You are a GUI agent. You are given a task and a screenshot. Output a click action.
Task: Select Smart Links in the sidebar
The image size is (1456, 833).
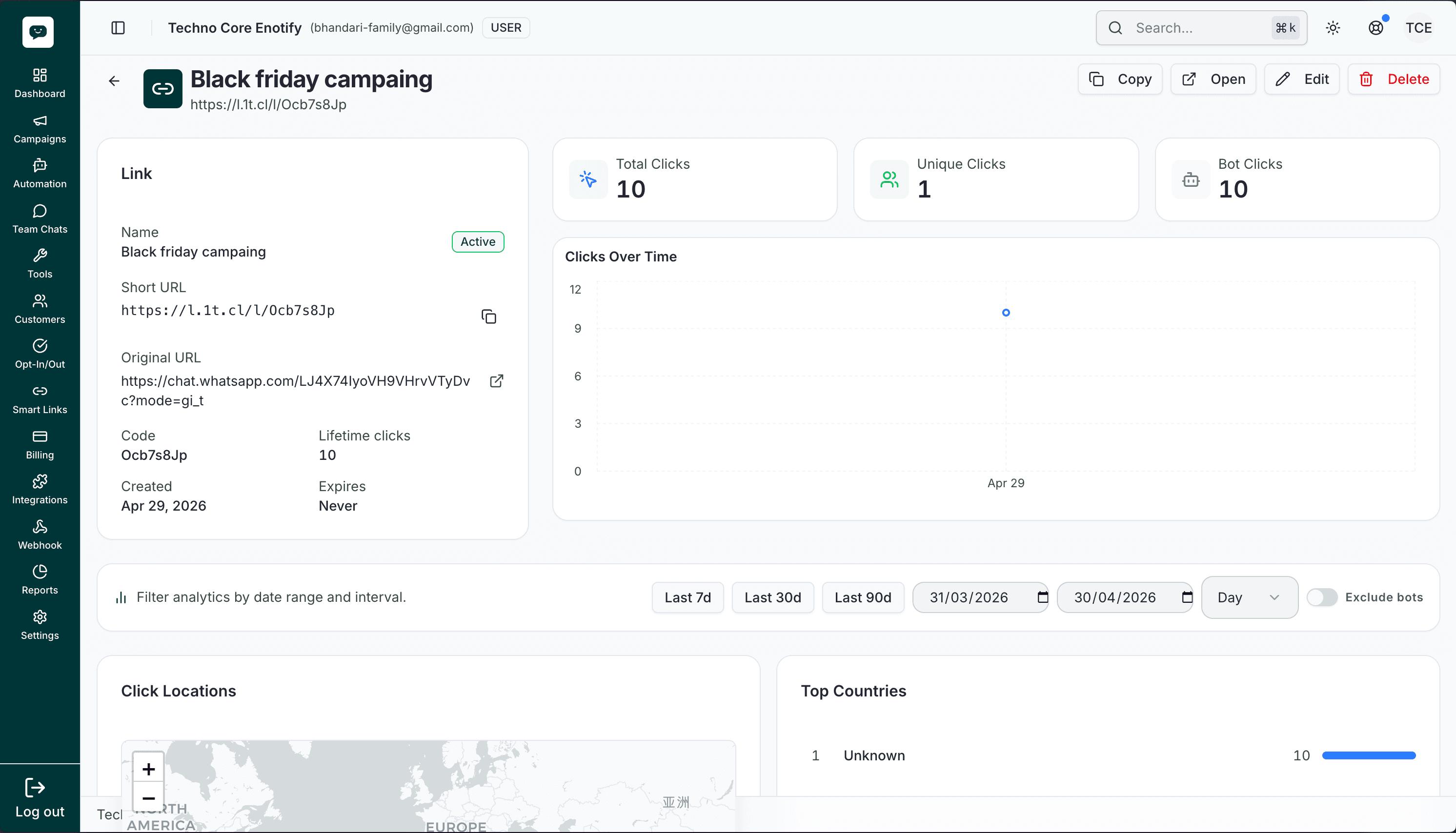(x=40, y=399)
